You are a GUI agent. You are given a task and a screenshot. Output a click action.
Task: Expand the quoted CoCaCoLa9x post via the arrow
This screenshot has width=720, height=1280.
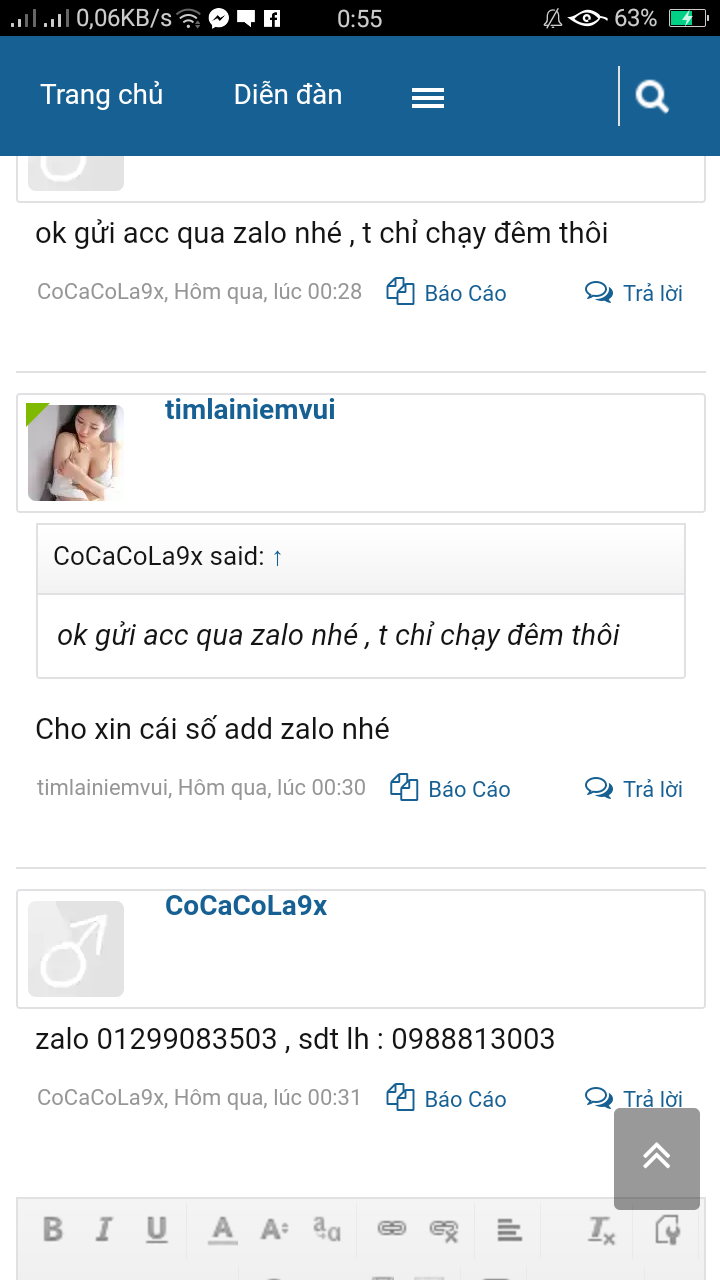coord(276,557)
